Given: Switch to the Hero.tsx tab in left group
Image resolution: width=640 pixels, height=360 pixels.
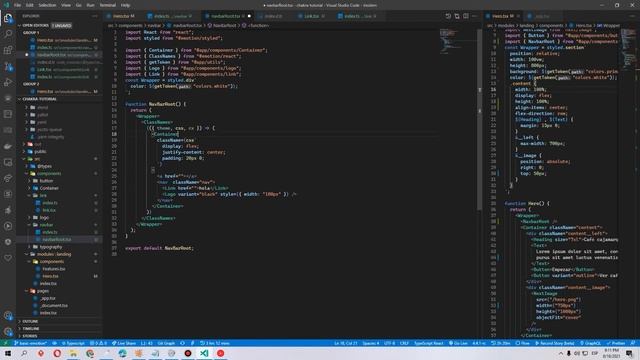Looking at the screenshot, I should pos(122,16).
